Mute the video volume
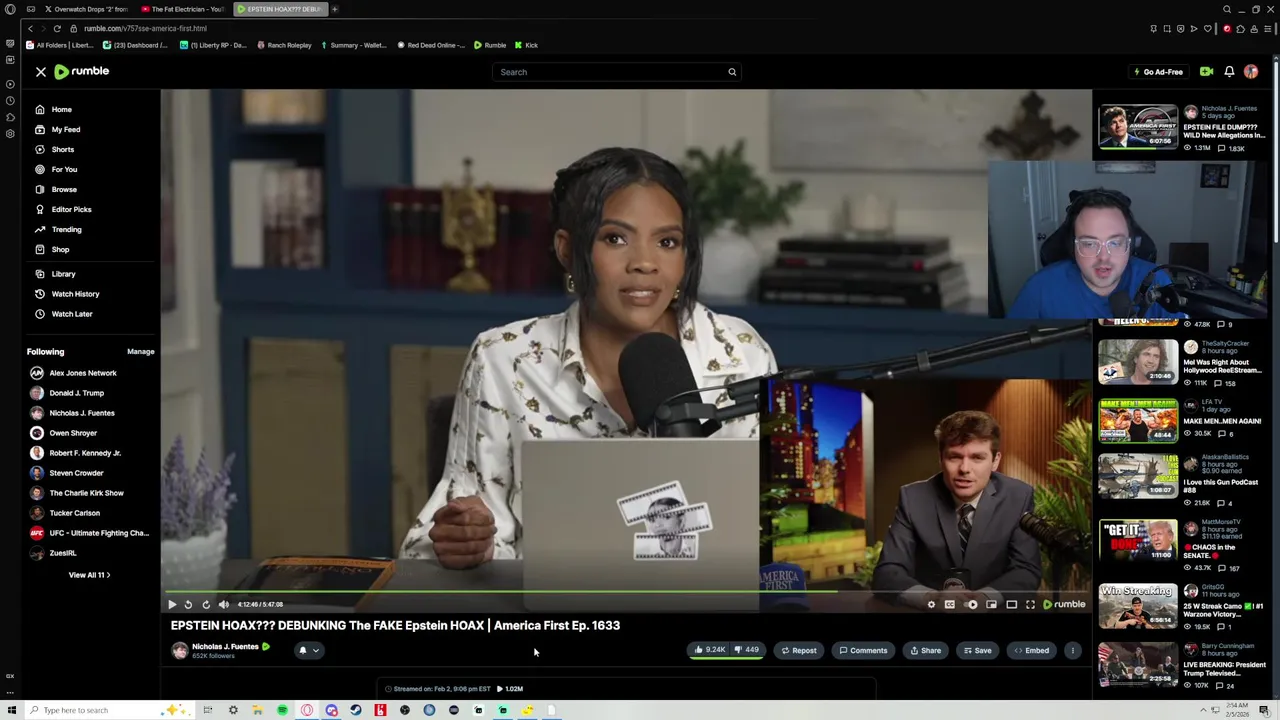 tap(224, 604)
